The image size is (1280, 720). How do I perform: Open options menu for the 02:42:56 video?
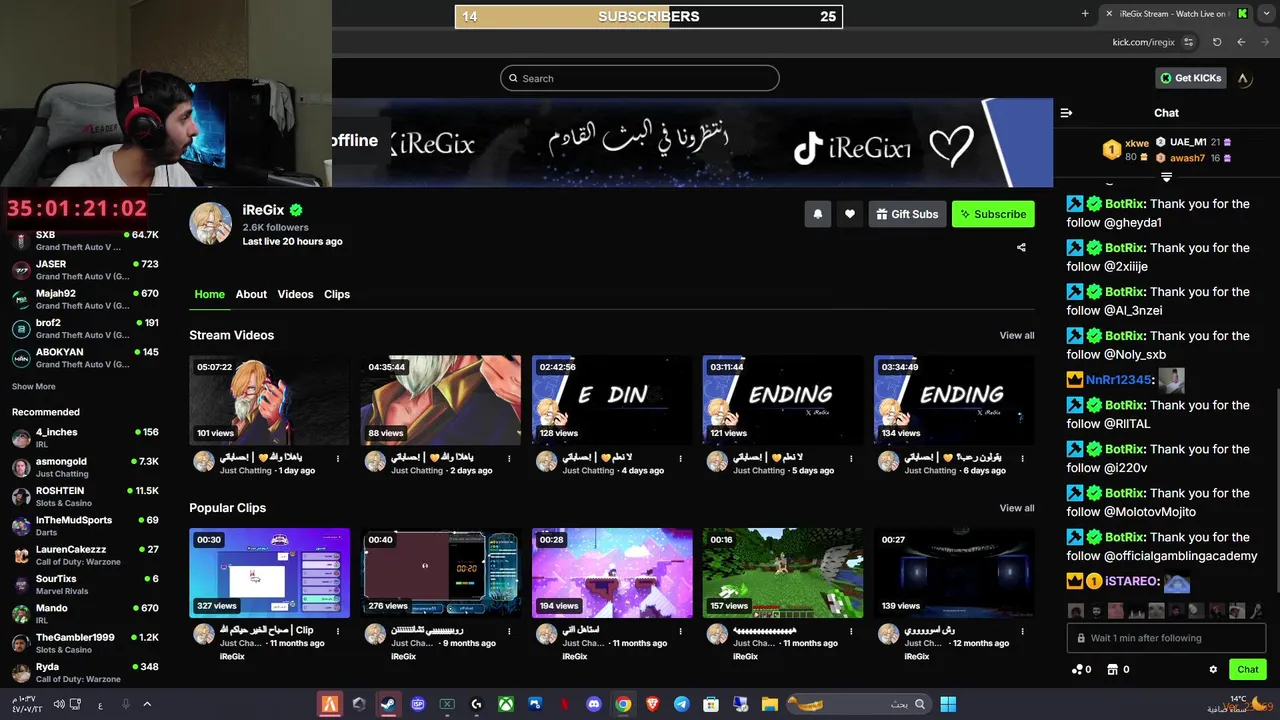coord(680,459)
